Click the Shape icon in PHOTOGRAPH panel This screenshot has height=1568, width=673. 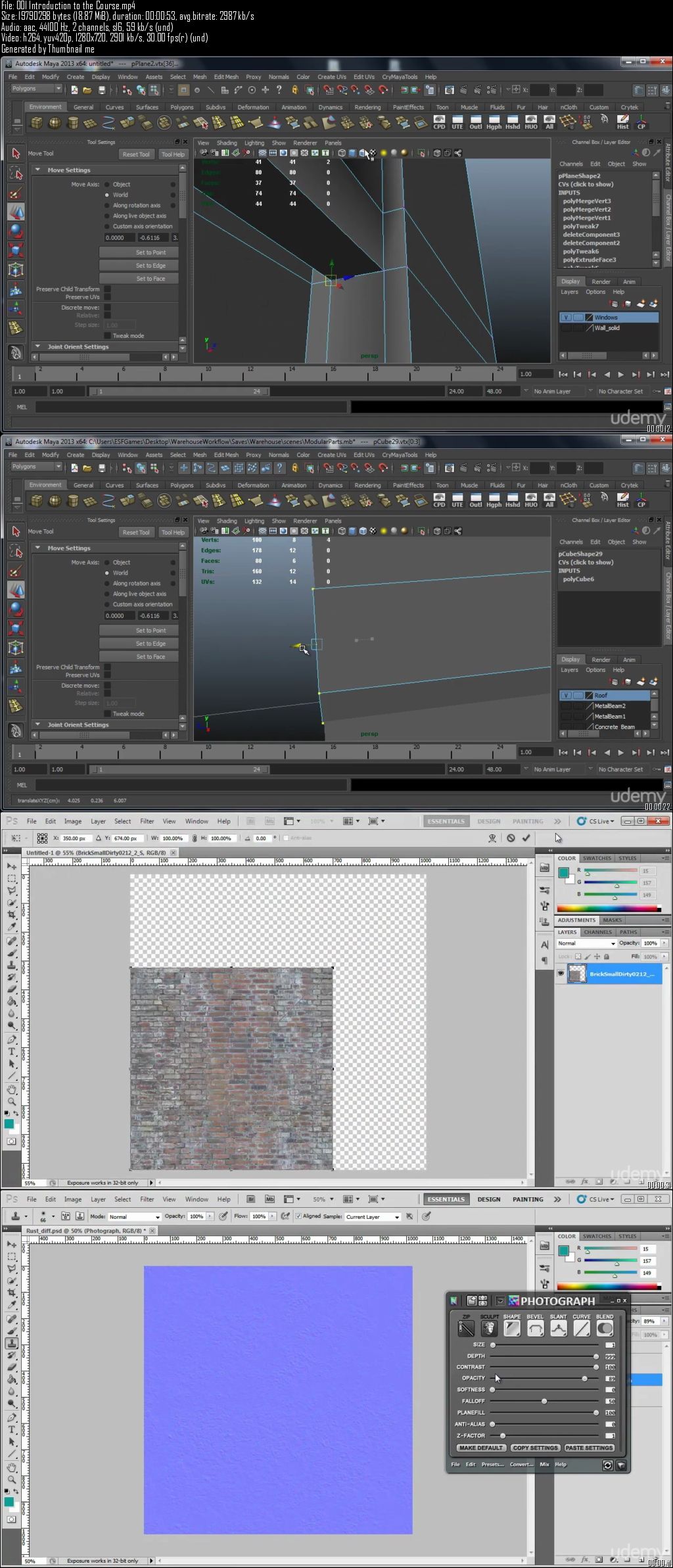(512, 1328)
